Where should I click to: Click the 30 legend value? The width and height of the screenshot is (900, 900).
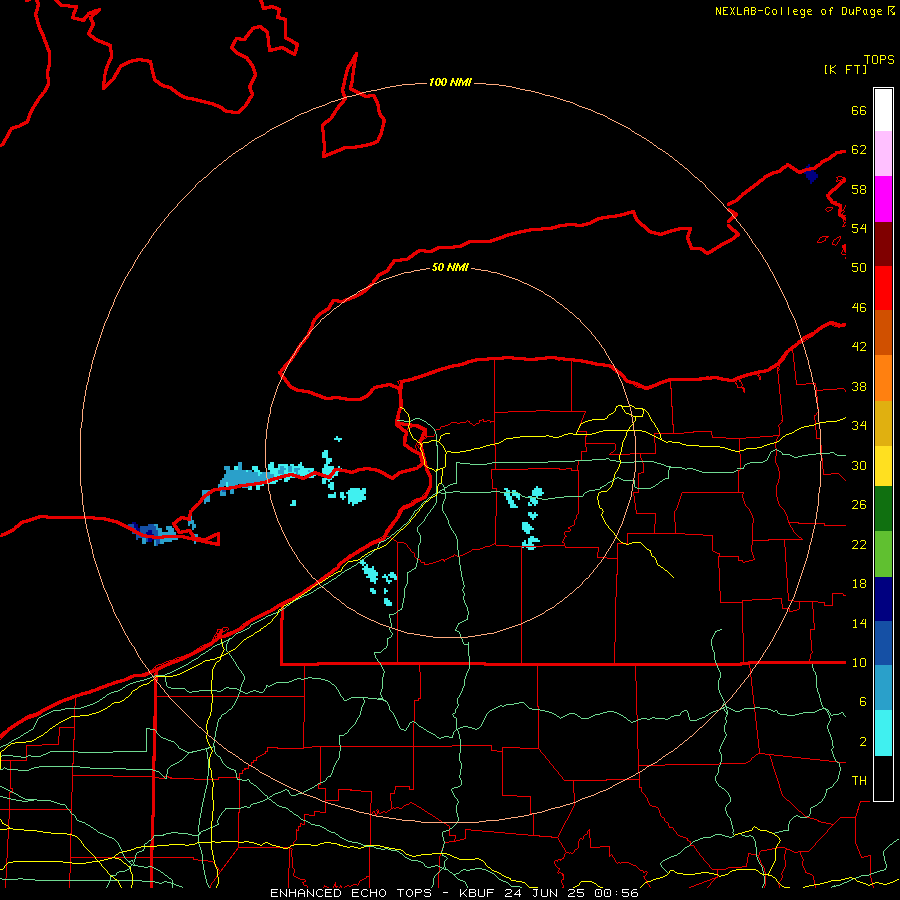[x=859, y=465]
